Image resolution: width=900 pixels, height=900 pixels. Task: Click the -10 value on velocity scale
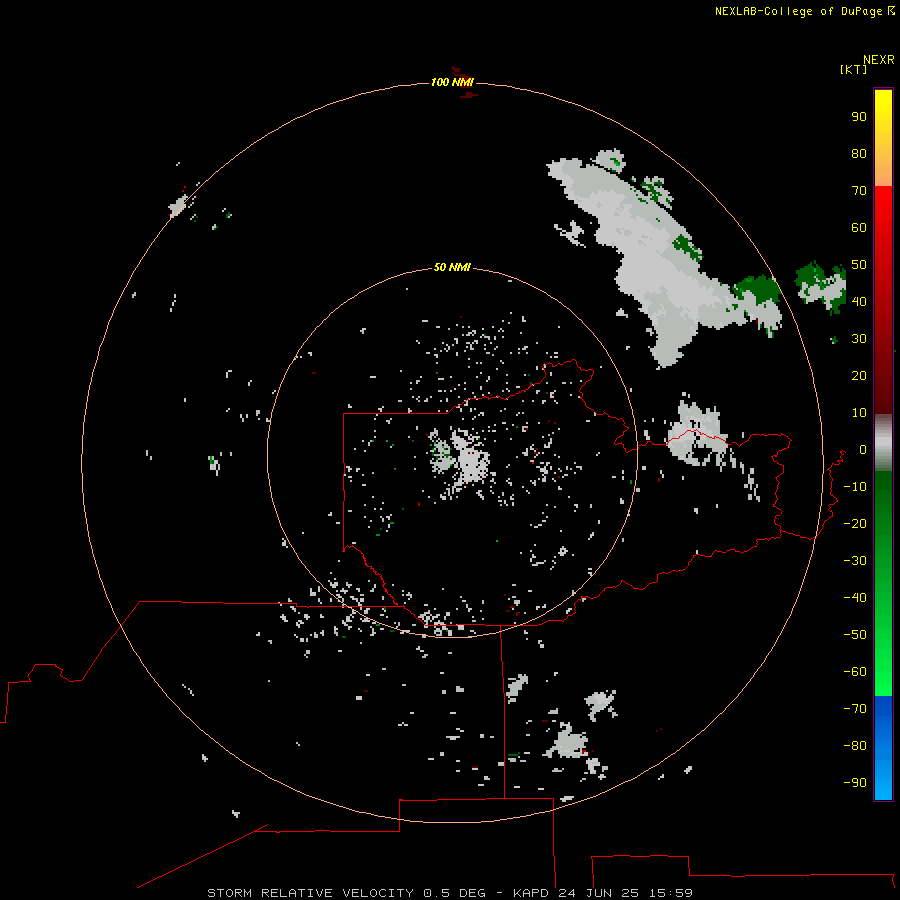click(855, 487)
